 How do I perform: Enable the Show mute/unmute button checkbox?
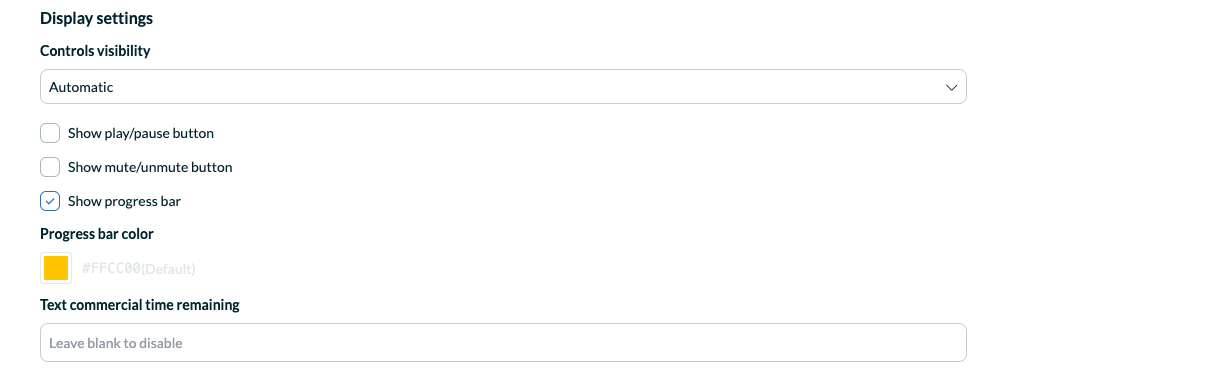tap(50, 167)
